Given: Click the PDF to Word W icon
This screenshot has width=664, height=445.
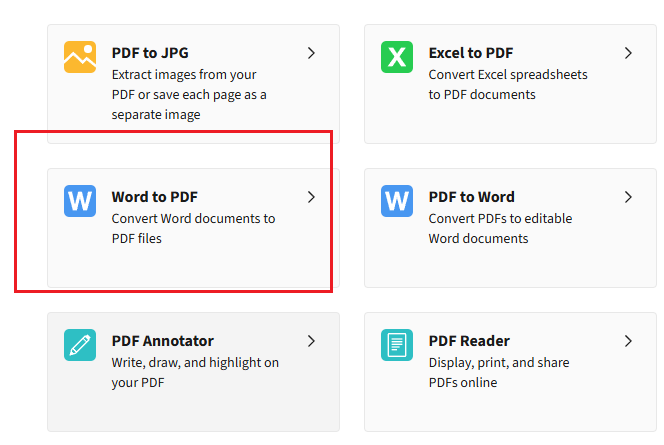Looking at the screenshot, I should point(397,201).
